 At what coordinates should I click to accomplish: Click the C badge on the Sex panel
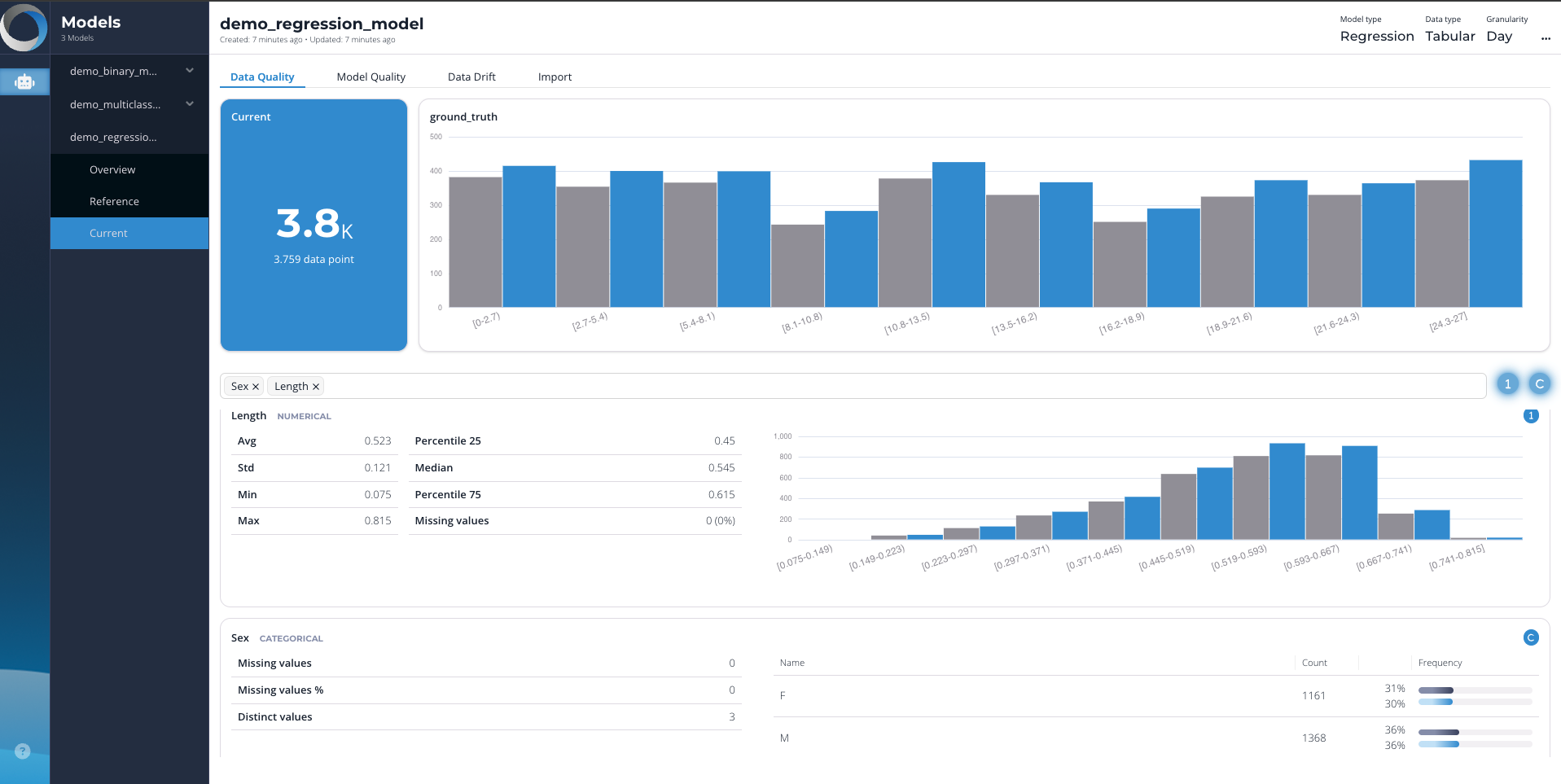tap(1531, 637)
